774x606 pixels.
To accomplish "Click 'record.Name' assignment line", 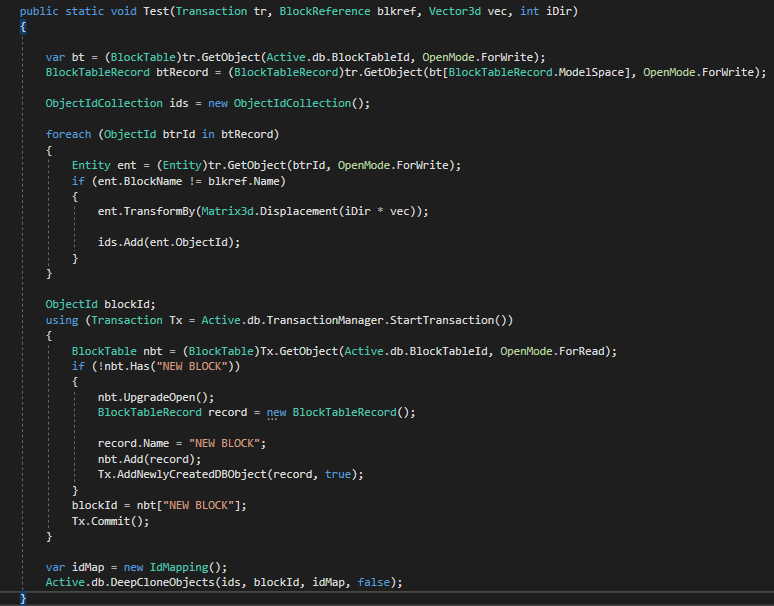I will click(182, 444).
